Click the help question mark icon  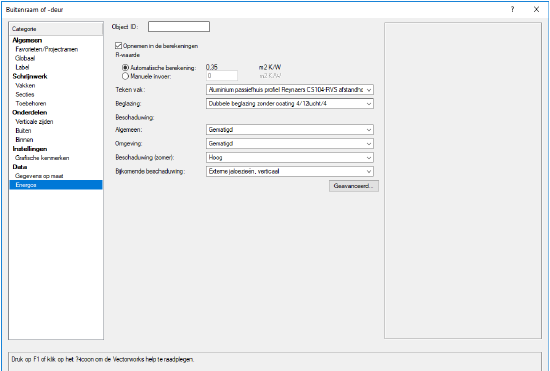coord(512,9)
